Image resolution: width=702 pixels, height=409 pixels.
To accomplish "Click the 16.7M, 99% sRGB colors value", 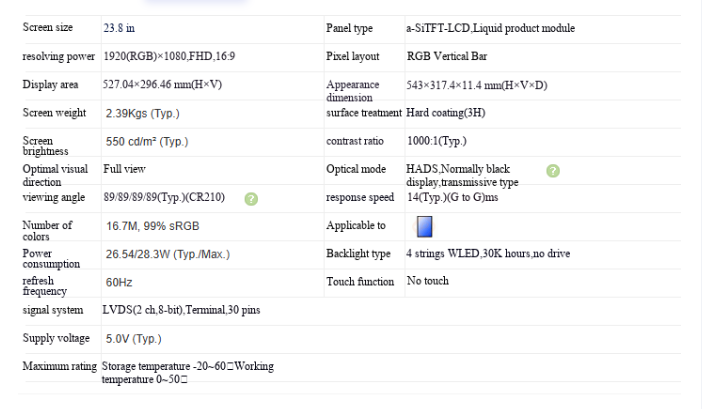I will click(x=153, y=226).
